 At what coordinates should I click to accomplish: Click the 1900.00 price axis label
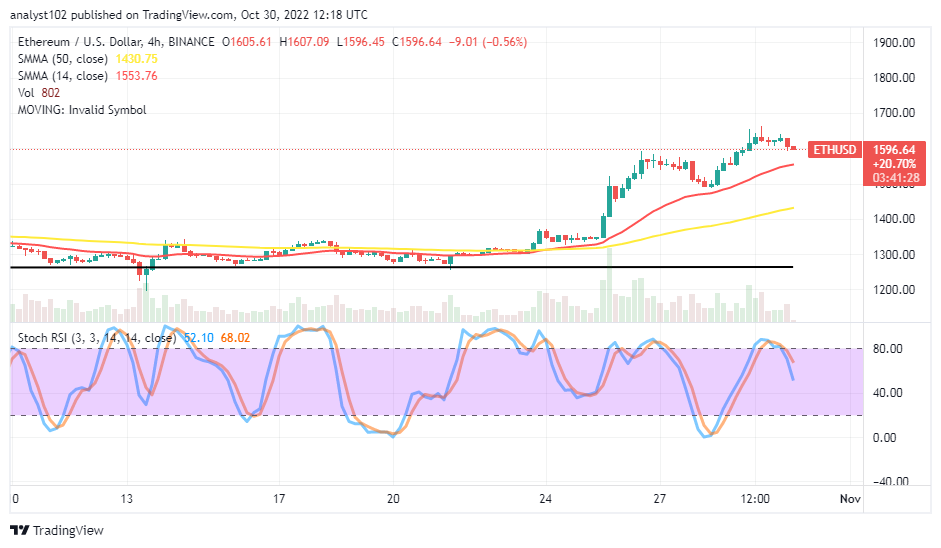click(x=894, y=43)
